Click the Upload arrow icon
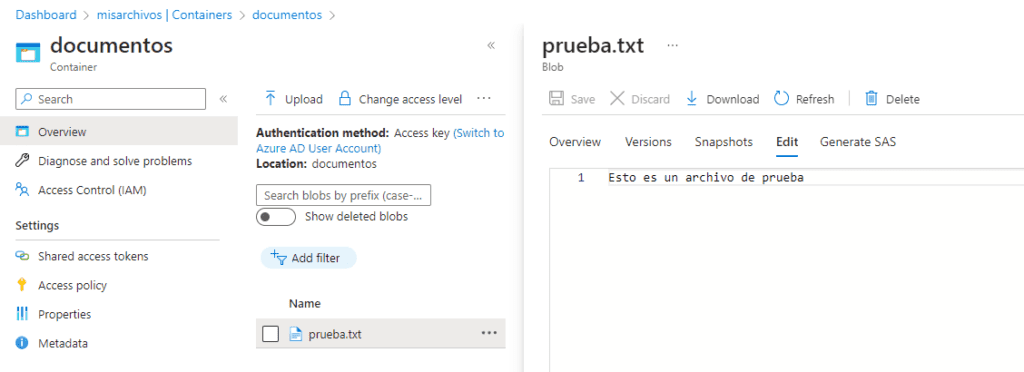Screen dimensions: 1024x372 coord(270,99)
